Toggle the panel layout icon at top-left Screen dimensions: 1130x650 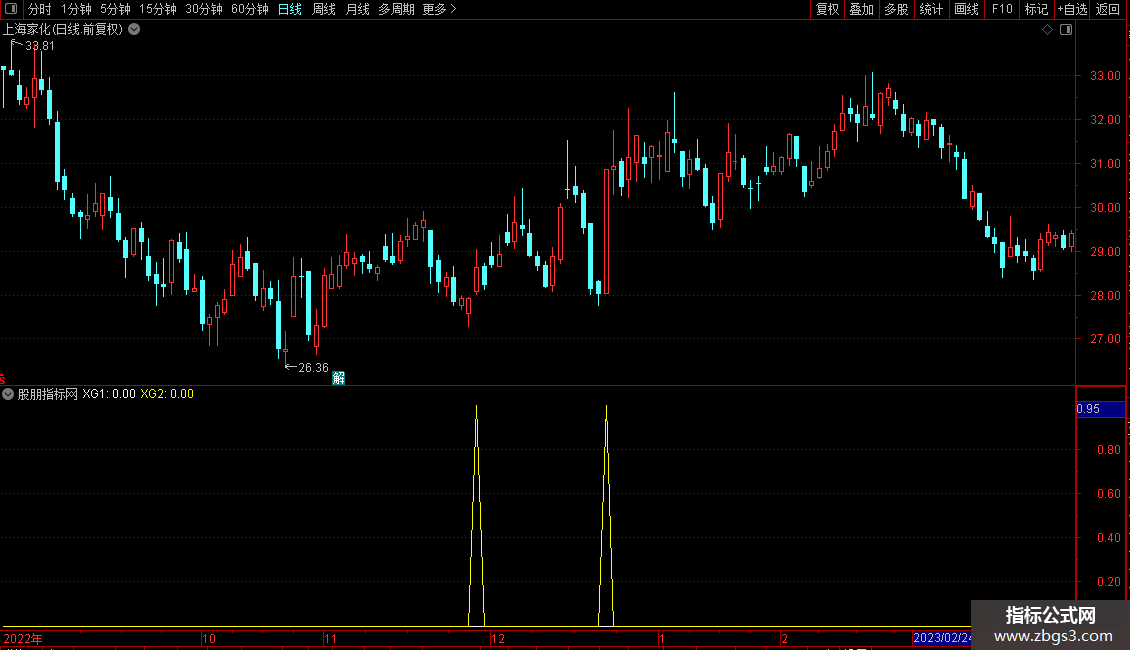coord(11,9)
